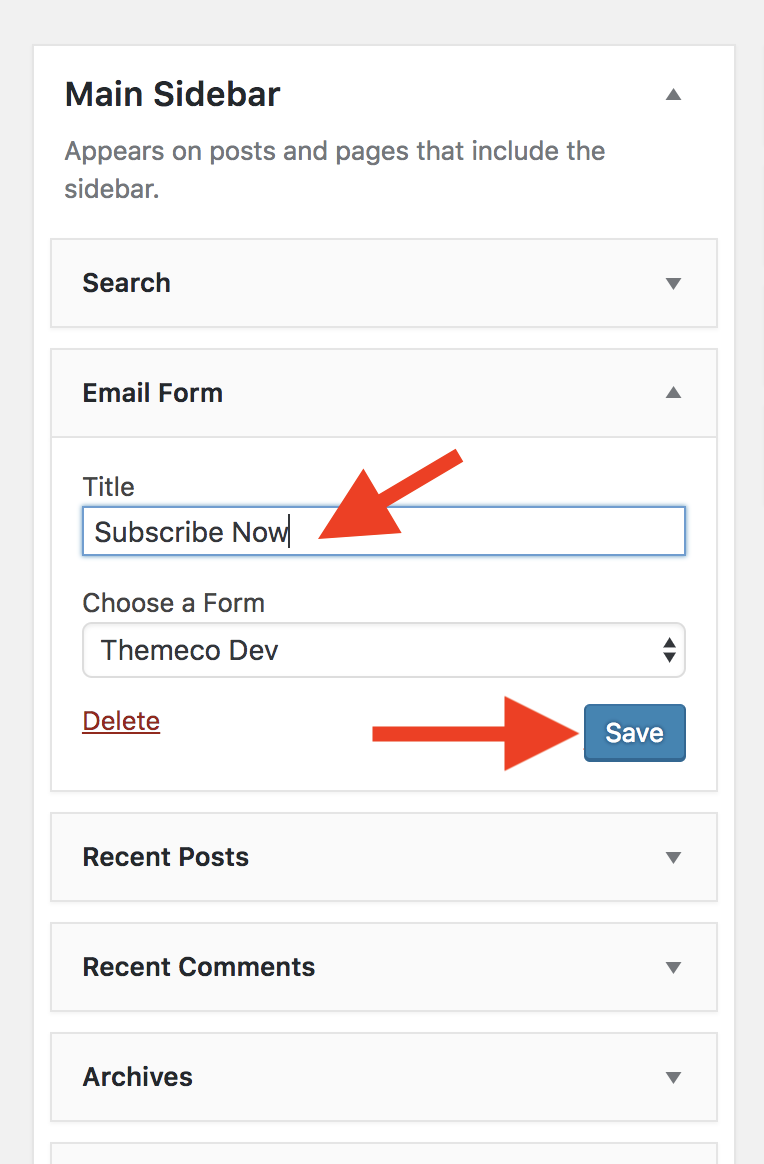
Task: Delete the Email Form widget
Action: pos(120,721)
